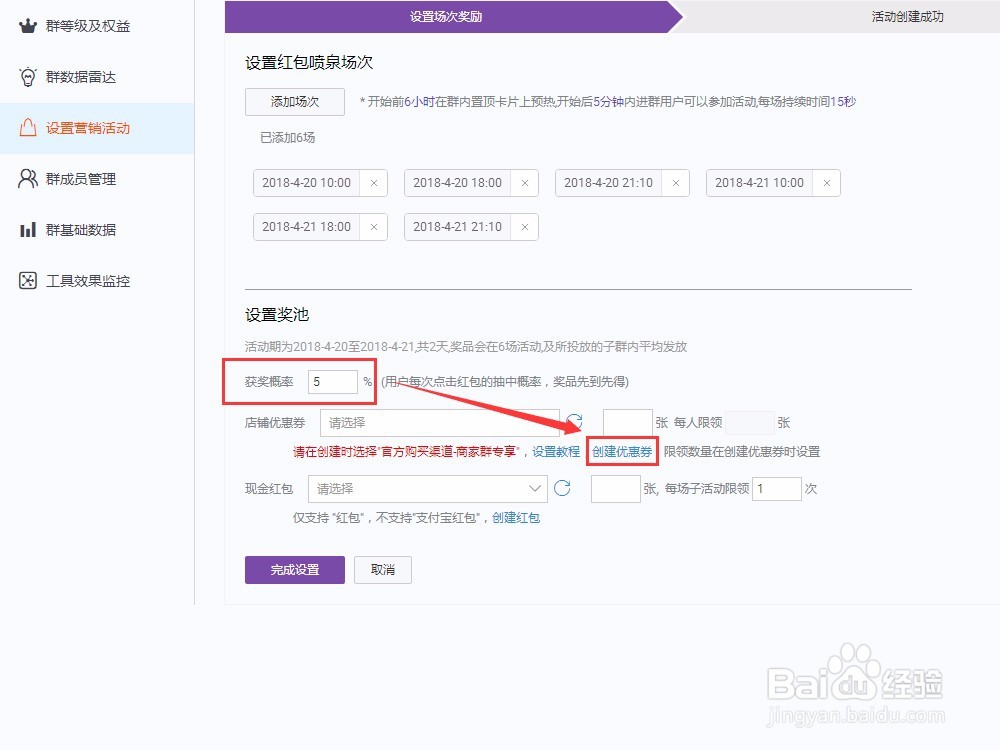Screen dimensions: 1000x750
Task: Click the cash red packet refresh icon
Action: click(x=561, y=489)
